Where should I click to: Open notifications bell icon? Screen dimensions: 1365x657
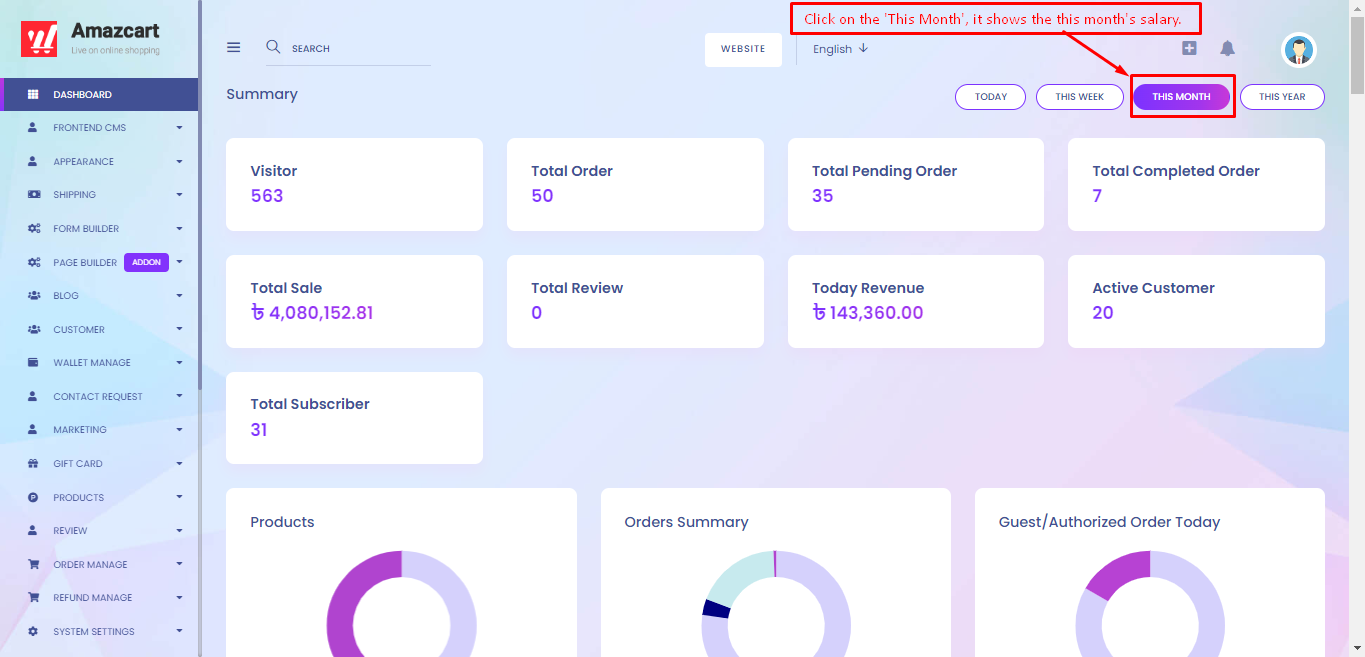click(x=1227, y=48)
